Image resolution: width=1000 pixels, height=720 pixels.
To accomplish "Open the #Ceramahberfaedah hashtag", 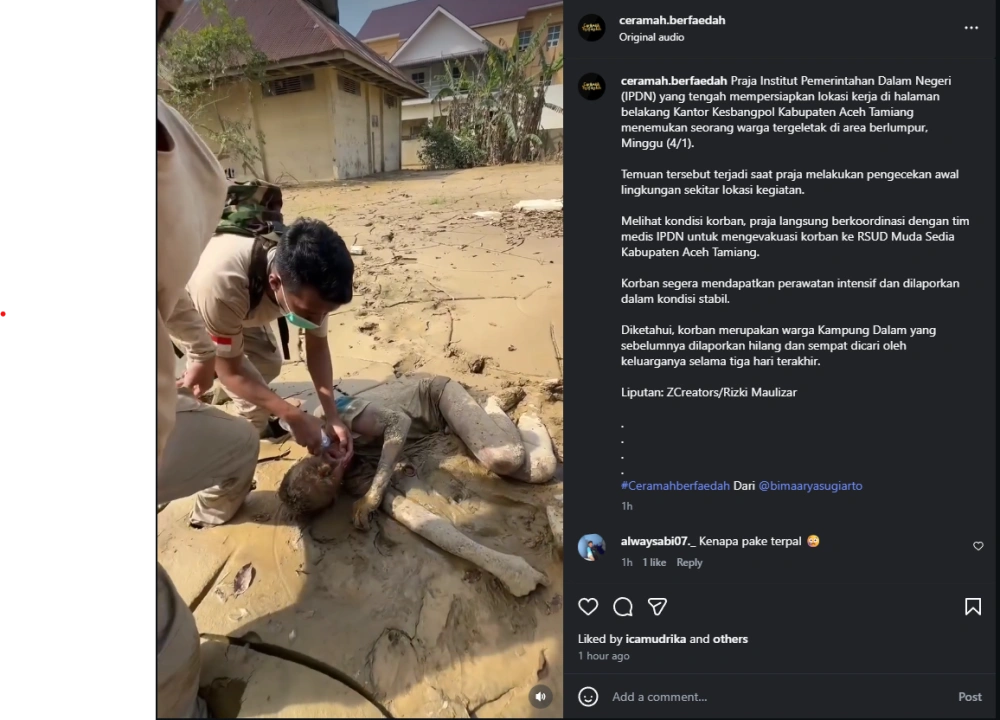I will (675, 485).
